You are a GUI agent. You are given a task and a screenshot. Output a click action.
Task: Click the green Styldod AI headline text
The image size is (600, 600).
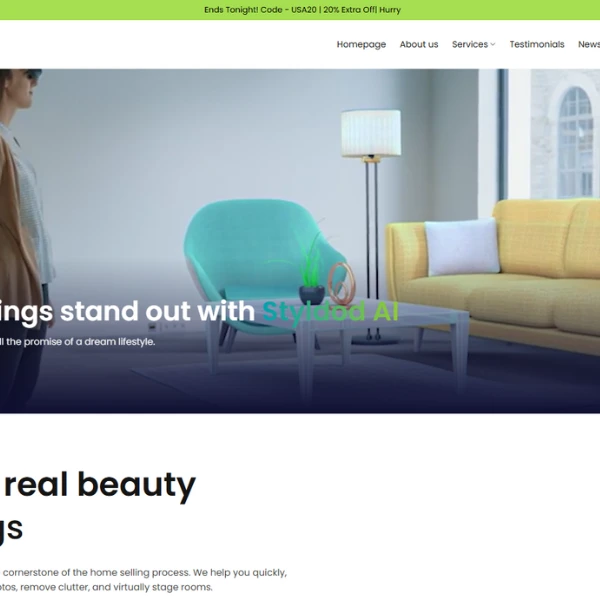coord(330,311)
